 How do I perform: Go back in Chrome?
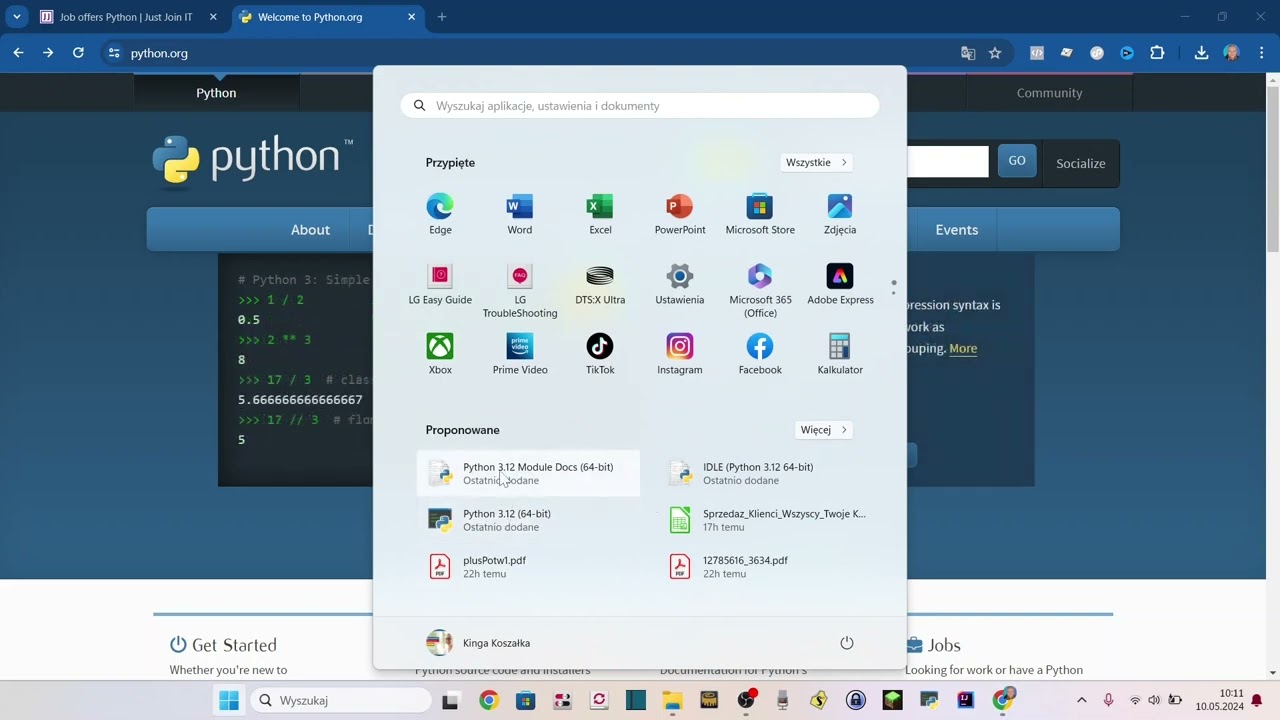[x=18, y=53]
